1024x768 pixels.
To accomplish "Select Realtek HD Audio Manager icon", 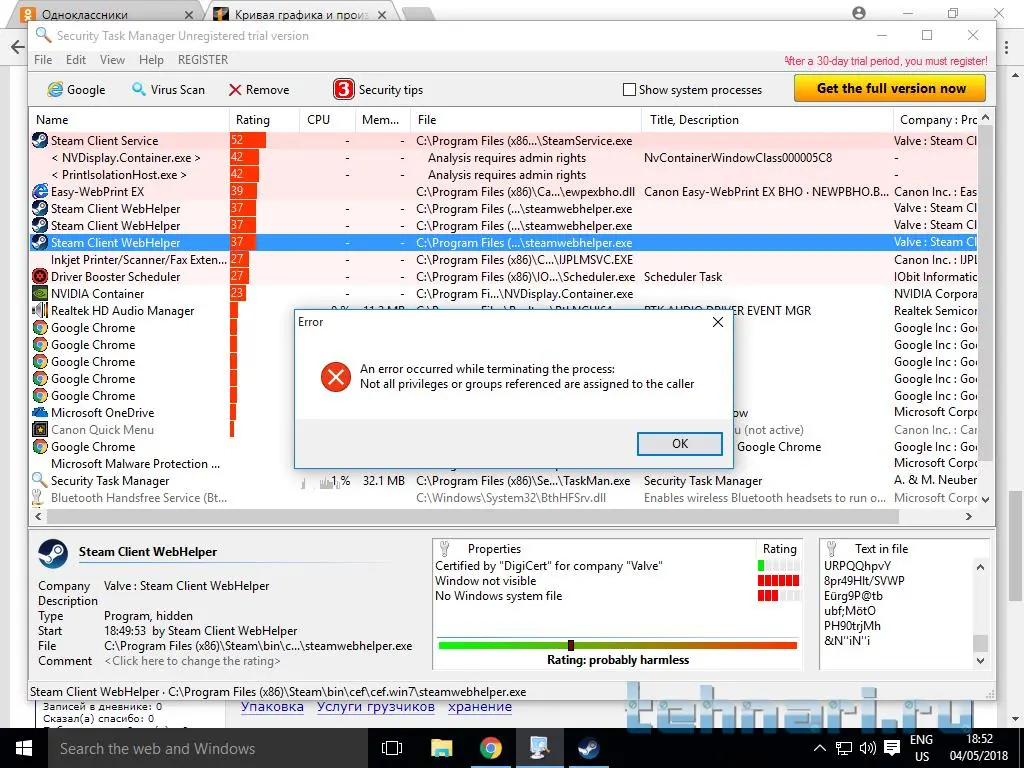I will [40, 310].
